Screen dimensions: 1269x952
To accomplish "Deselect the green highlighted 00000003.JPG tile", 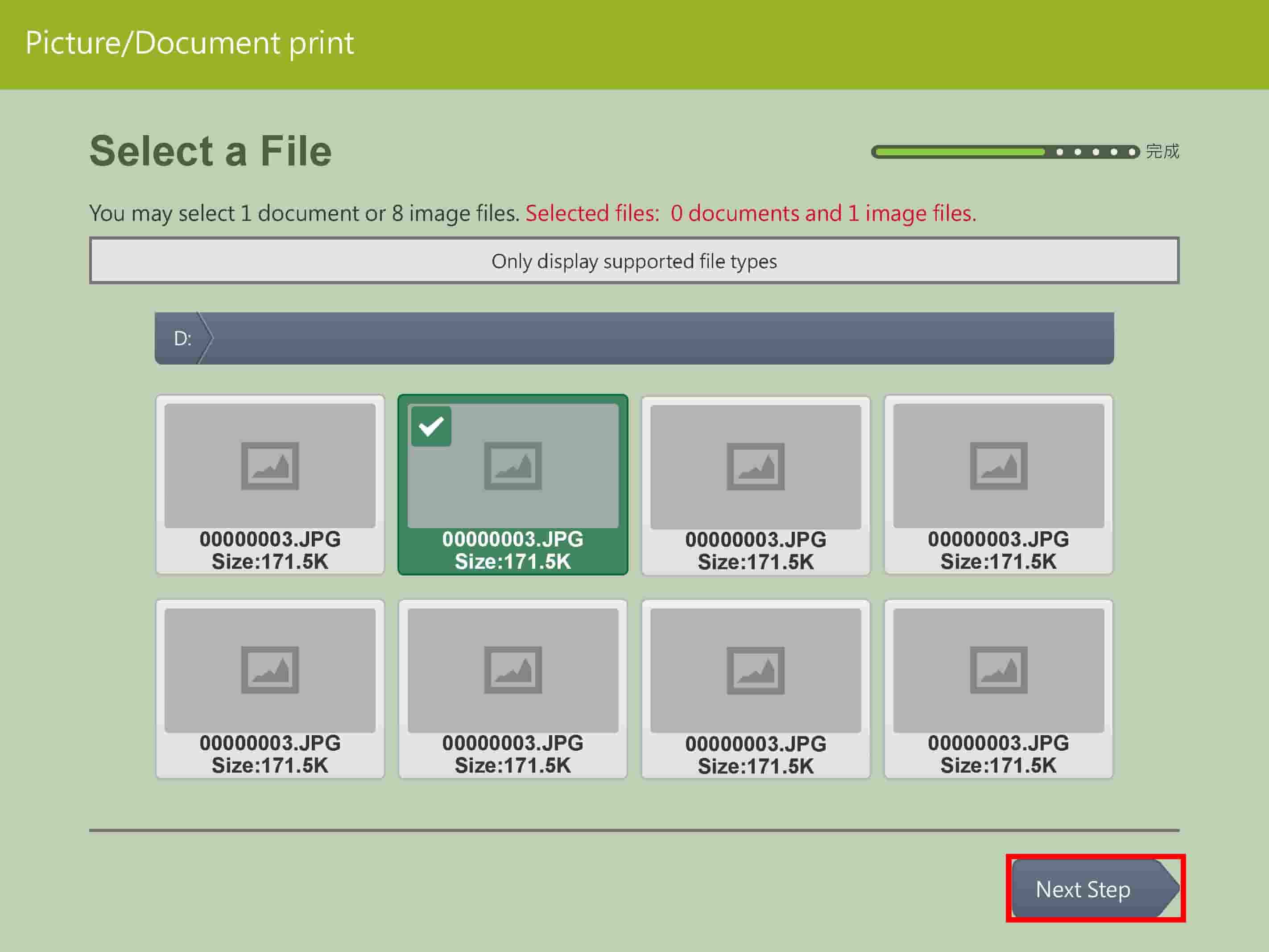I will coord(513,484).
